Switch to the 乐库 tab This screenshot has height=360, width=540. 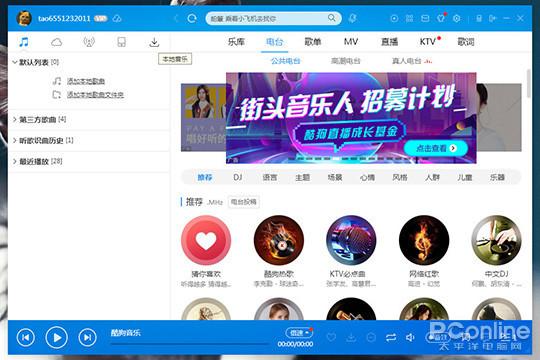click(x=236, y=42)
